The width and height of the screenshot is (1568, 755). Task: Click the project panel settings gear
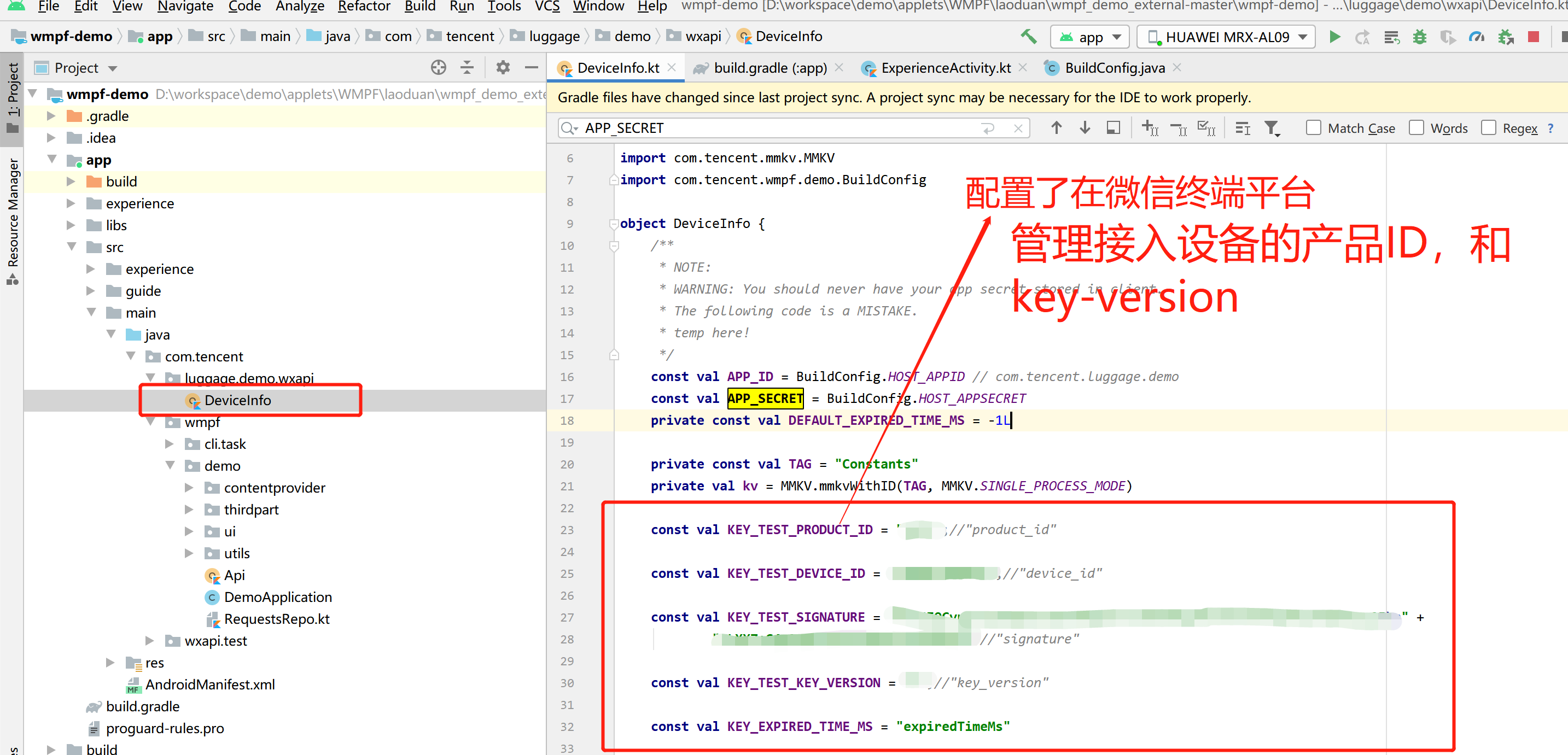click(x=502, y=68)
